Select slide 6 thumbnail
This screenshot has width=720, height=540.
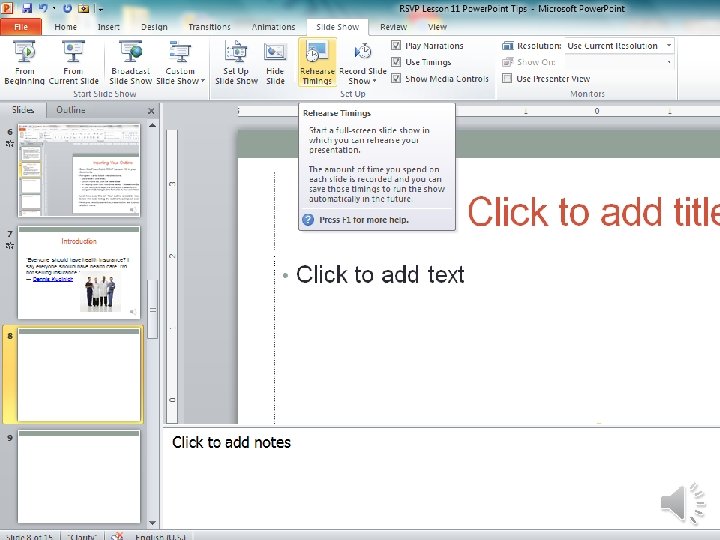(x=79, y=170)
